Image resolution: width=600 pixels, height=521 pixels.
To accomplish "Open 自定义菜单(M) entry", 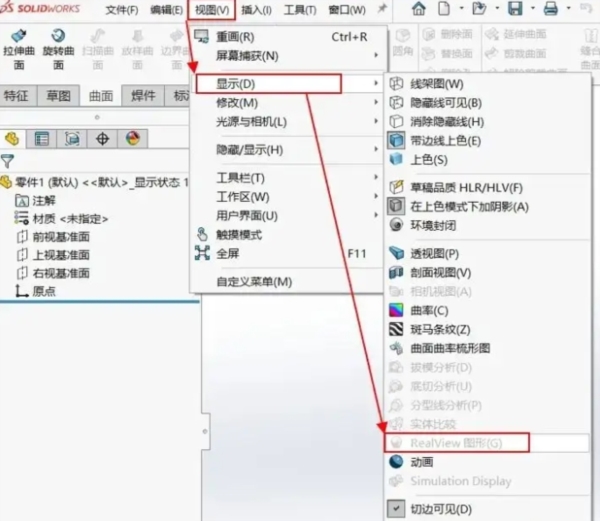I will (287, 282).
